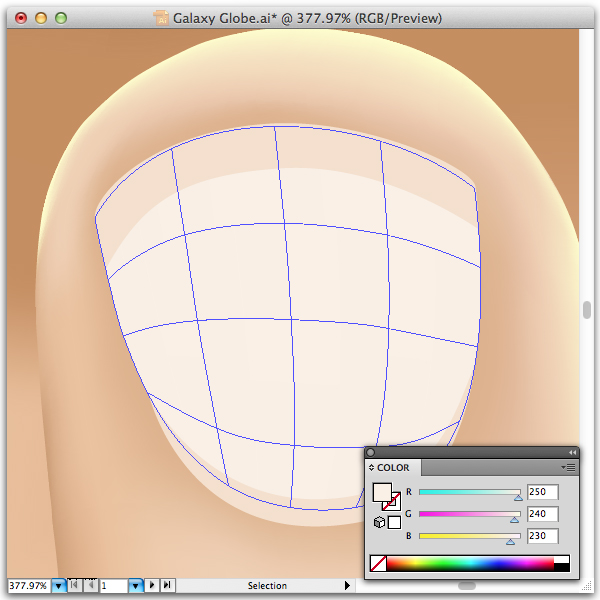Zoom the window with green button

[x=61, y=18]
